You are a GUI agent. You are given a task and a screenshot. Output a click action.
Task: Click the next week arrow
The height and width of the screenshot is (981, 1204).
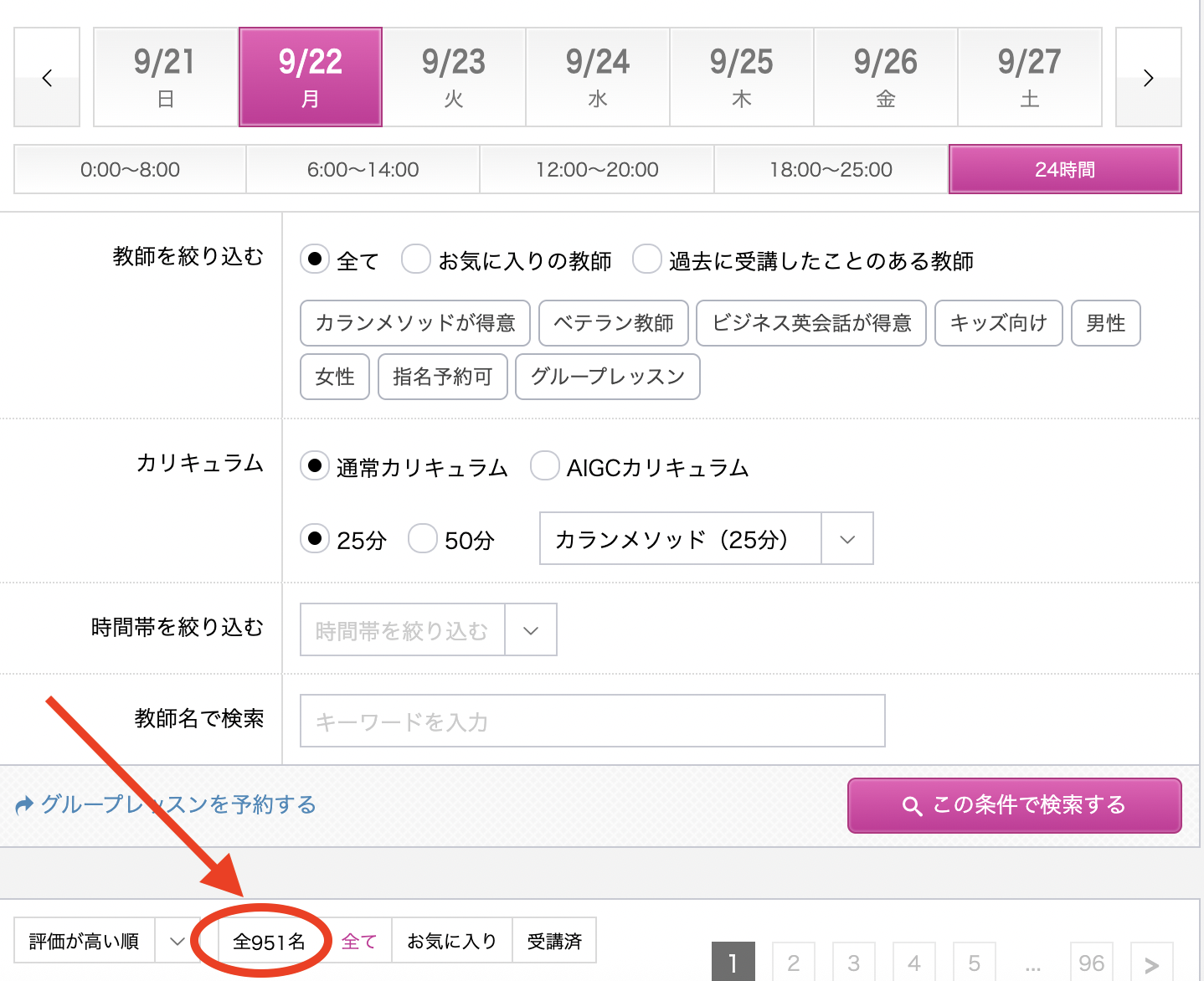[x=1148, y=78]
